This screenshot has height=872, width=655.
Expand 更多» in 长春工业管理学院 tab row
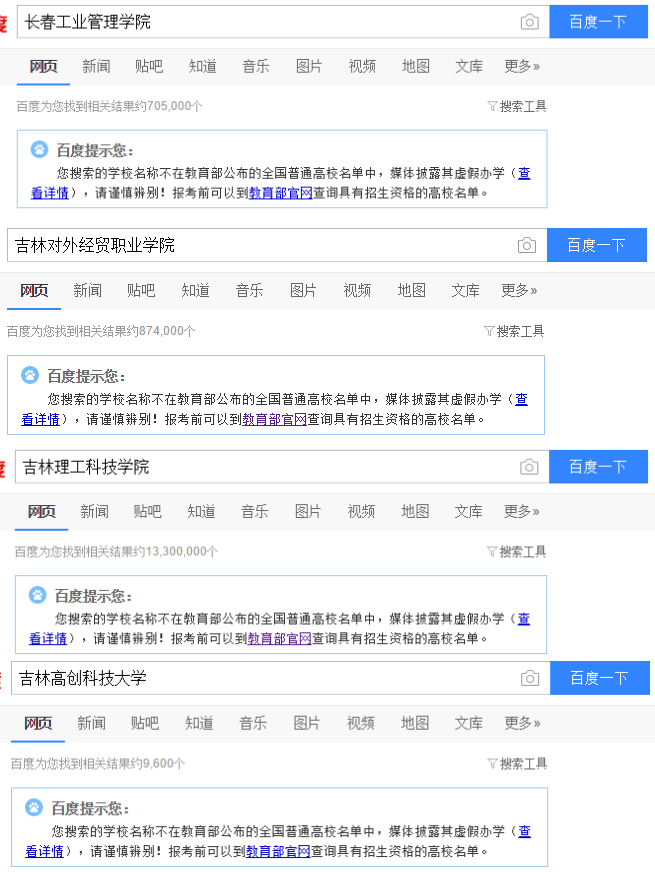pyautogui.click(x=522, y=67)
